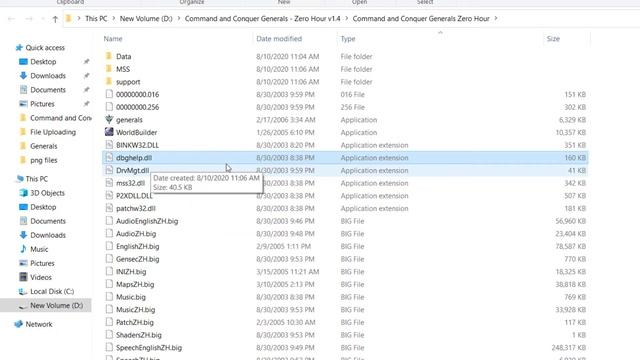Select This PC in navigation pane

pos(36,179)
